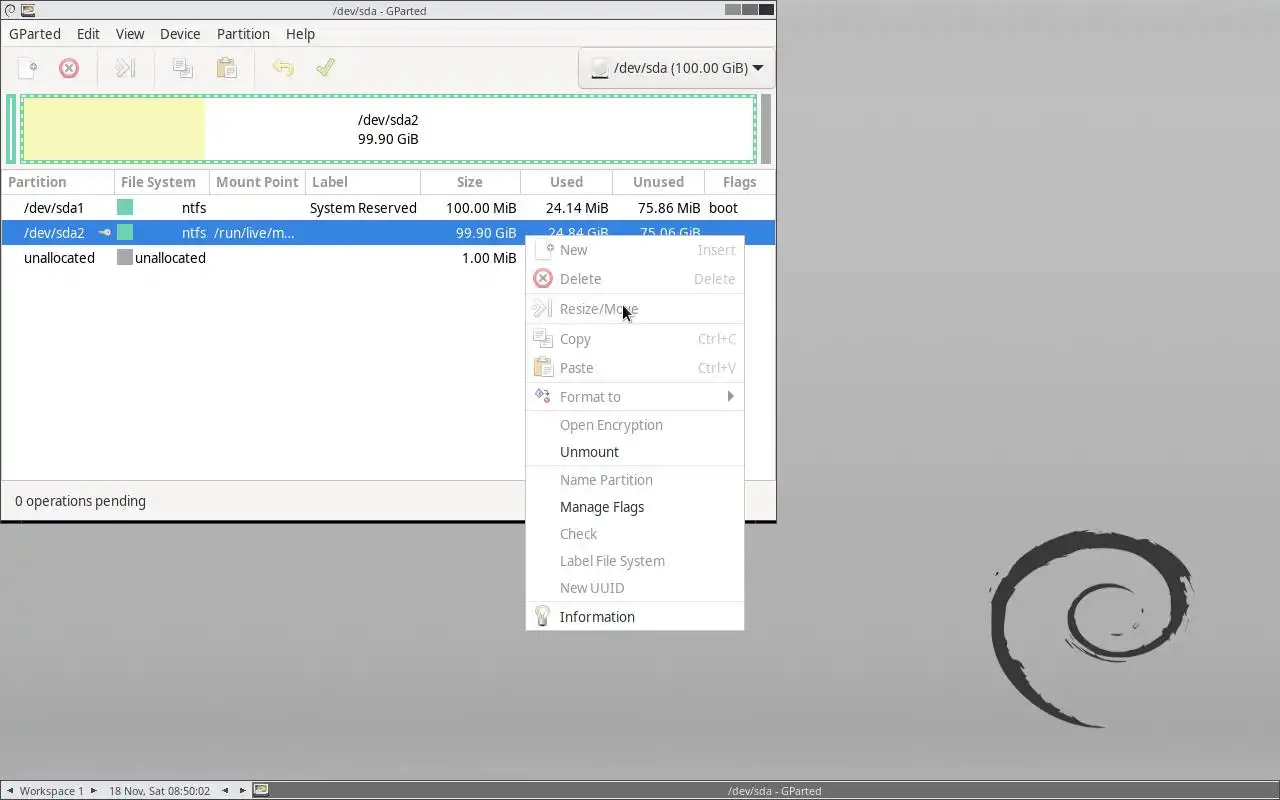
Task: Click the Size column header
Action: (470, 182)
